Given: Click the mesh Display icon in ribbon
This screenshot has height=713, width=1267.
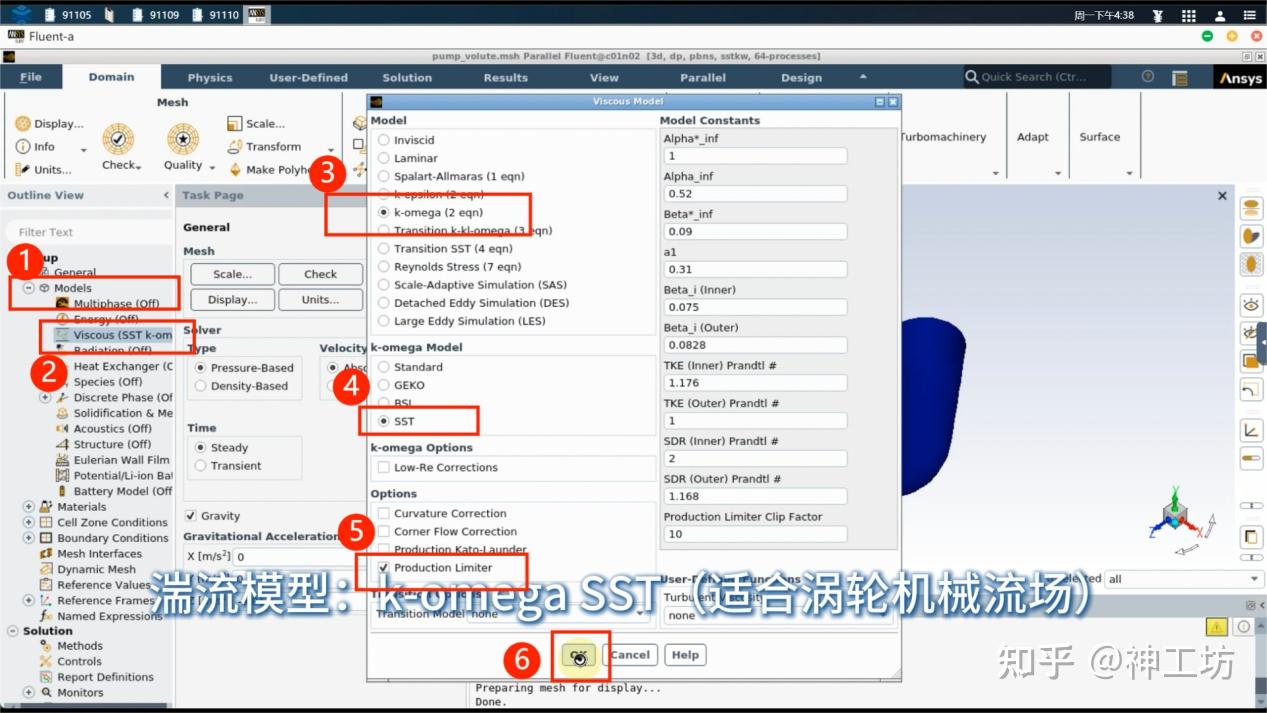Looking at the screenshot, I should pos(22,124).
